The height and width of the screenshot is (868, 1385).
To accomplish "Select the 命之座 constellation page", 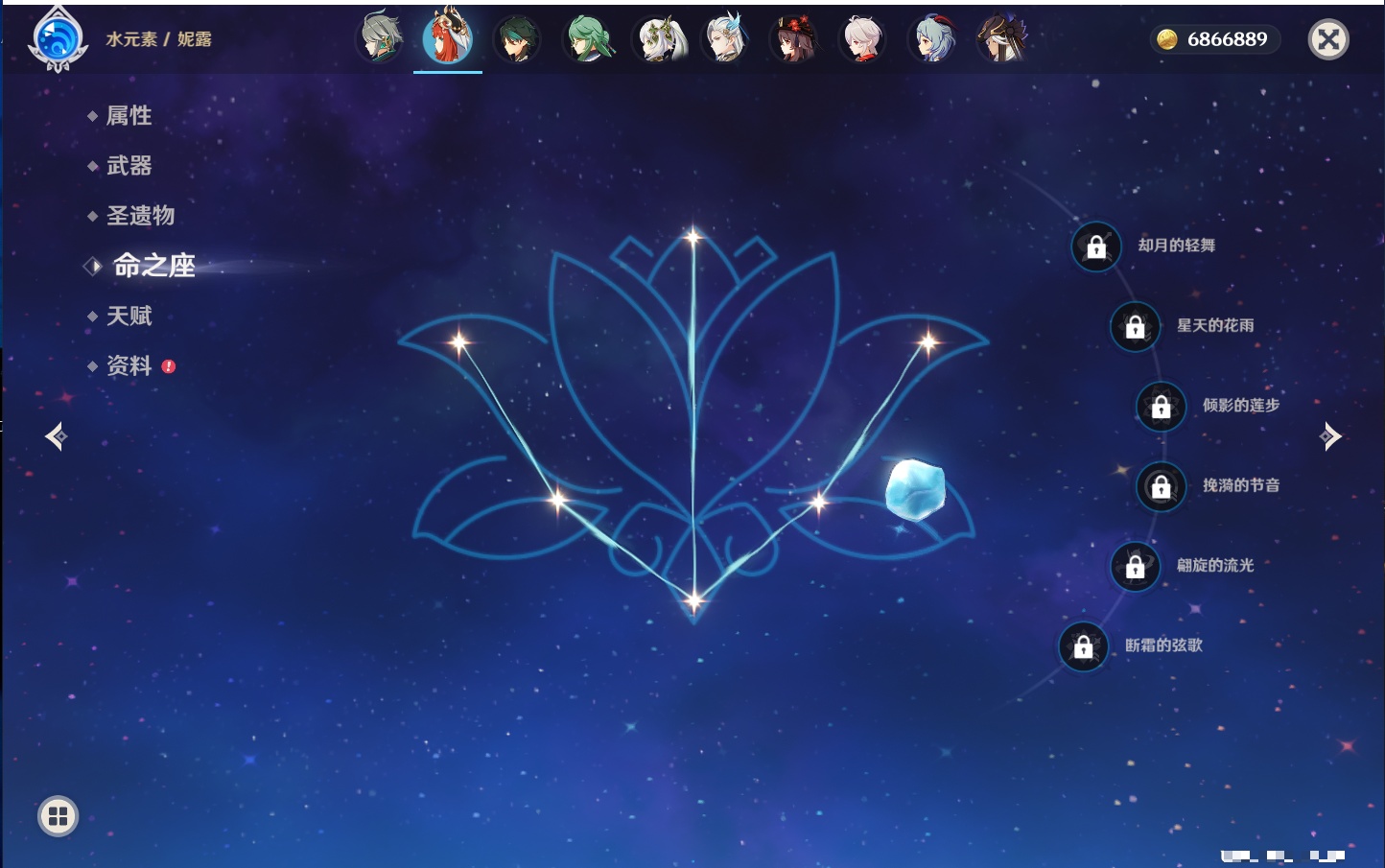I will point(153,266).
